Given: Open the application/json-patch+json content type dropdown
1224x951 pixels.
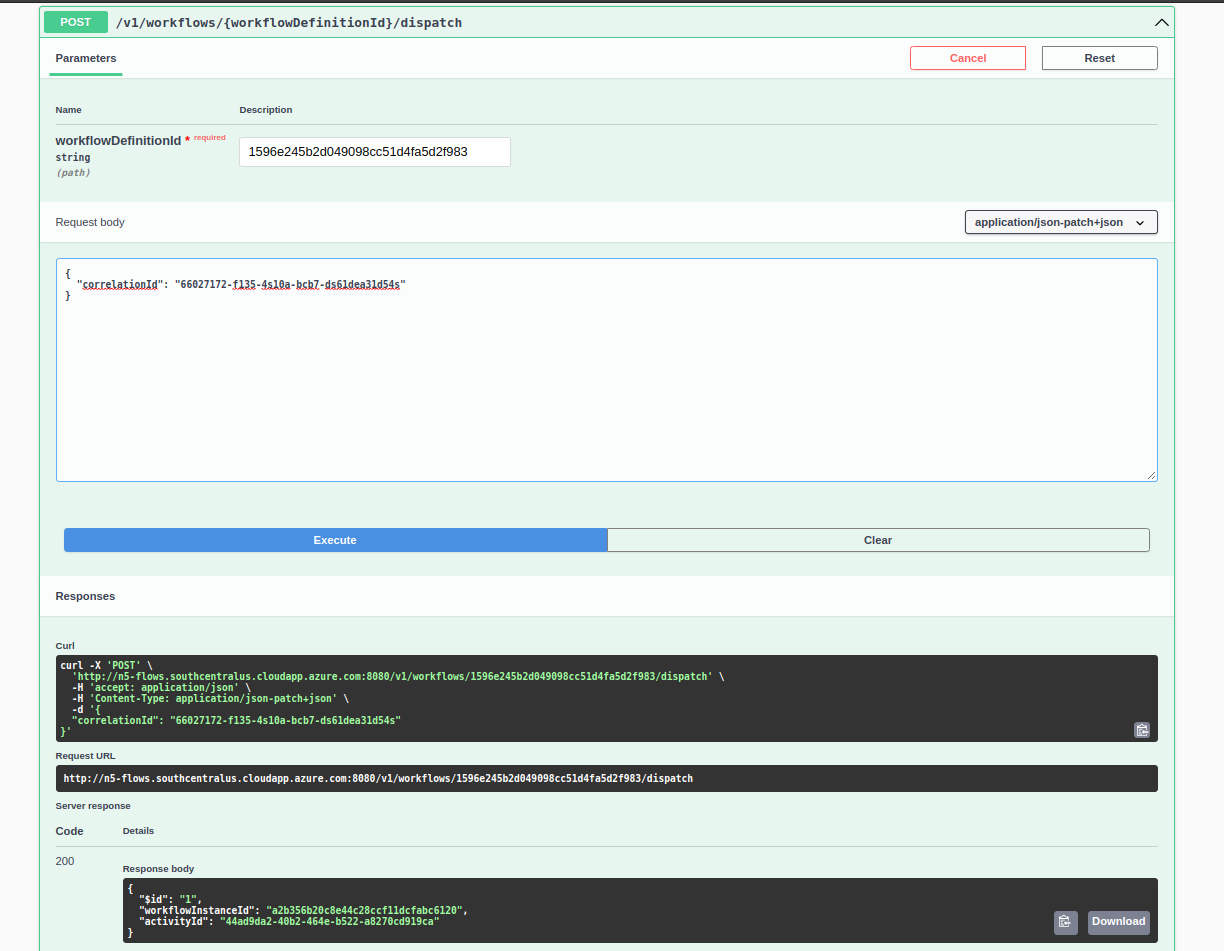Looking at the screenshot, I should tap(1061, 222).
